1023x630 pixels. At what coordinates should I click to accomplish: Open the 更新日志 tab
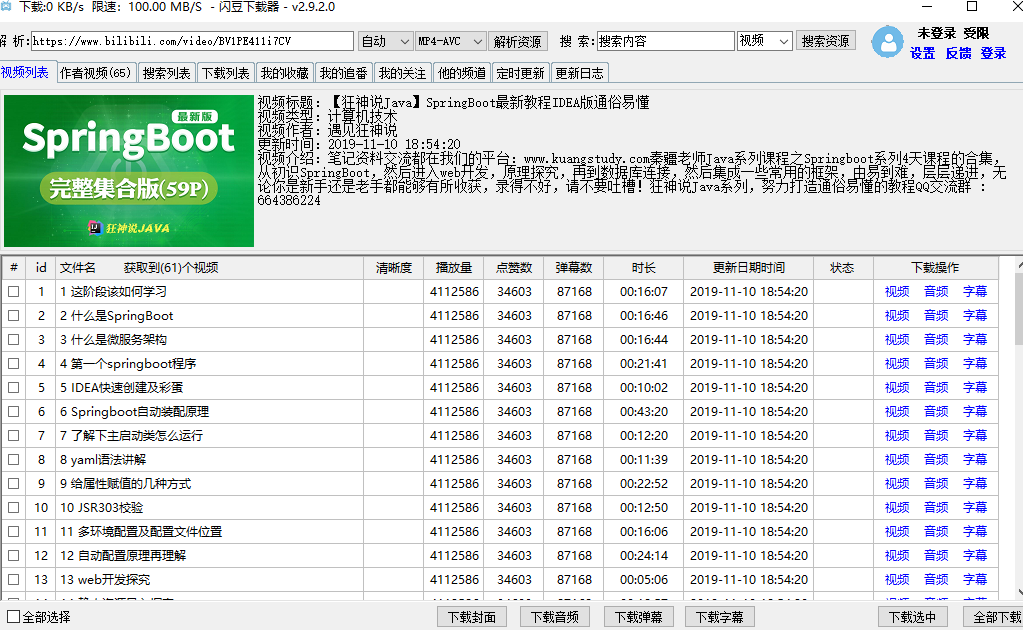tap(580, 73)
